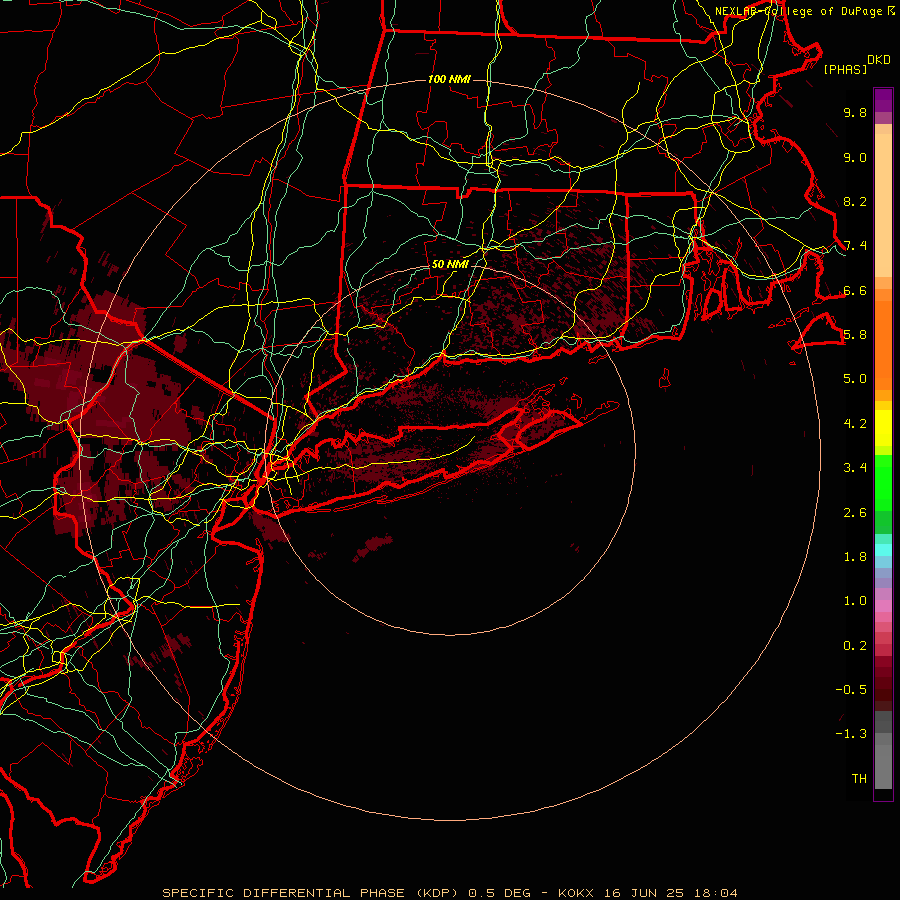Click the 8.2 value on the scale
Screen dimensions: 900x900
pyautogui.click(x=855, y=201)
